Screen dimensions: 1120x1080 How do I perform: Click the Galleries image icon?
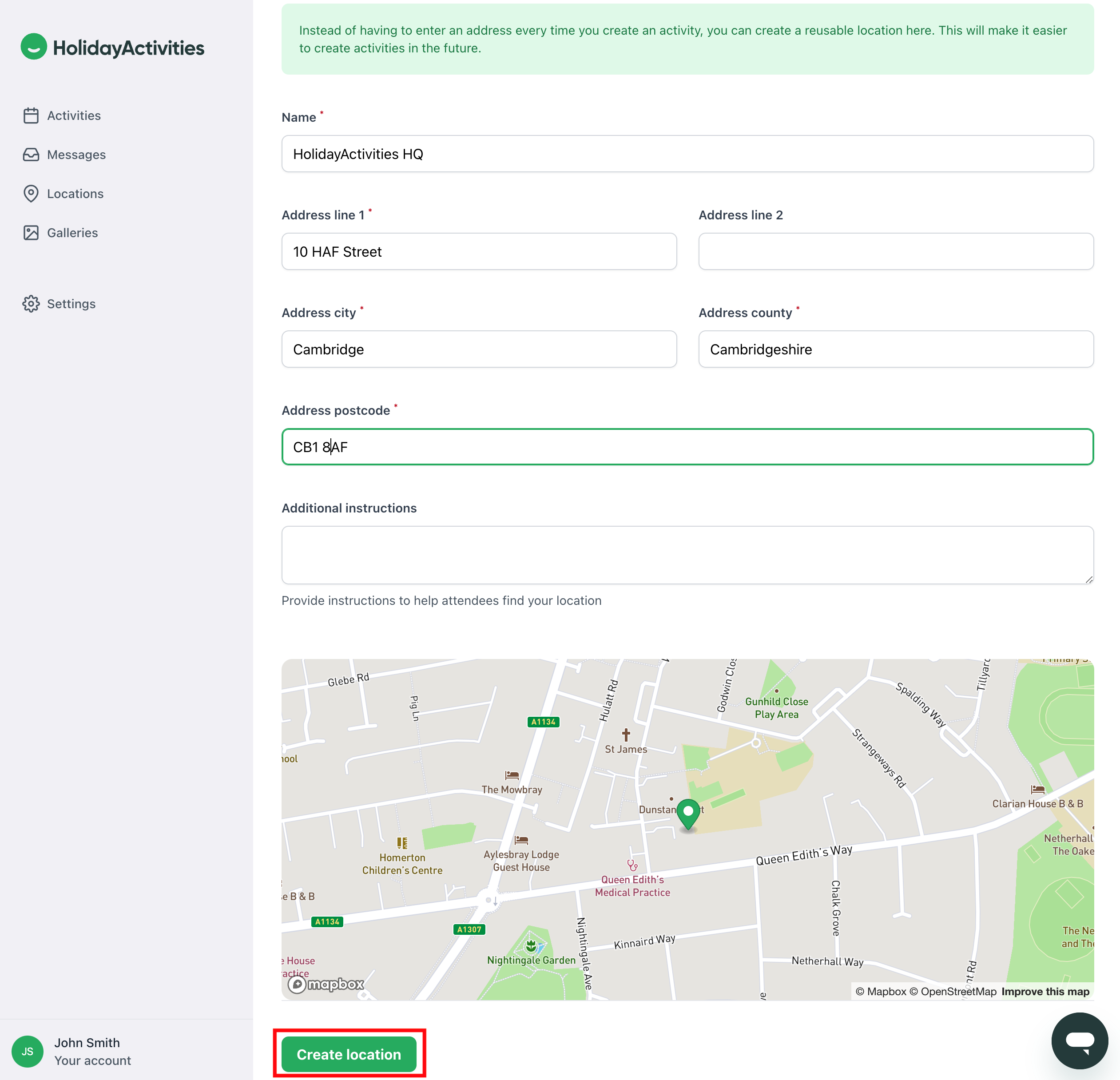31,233
